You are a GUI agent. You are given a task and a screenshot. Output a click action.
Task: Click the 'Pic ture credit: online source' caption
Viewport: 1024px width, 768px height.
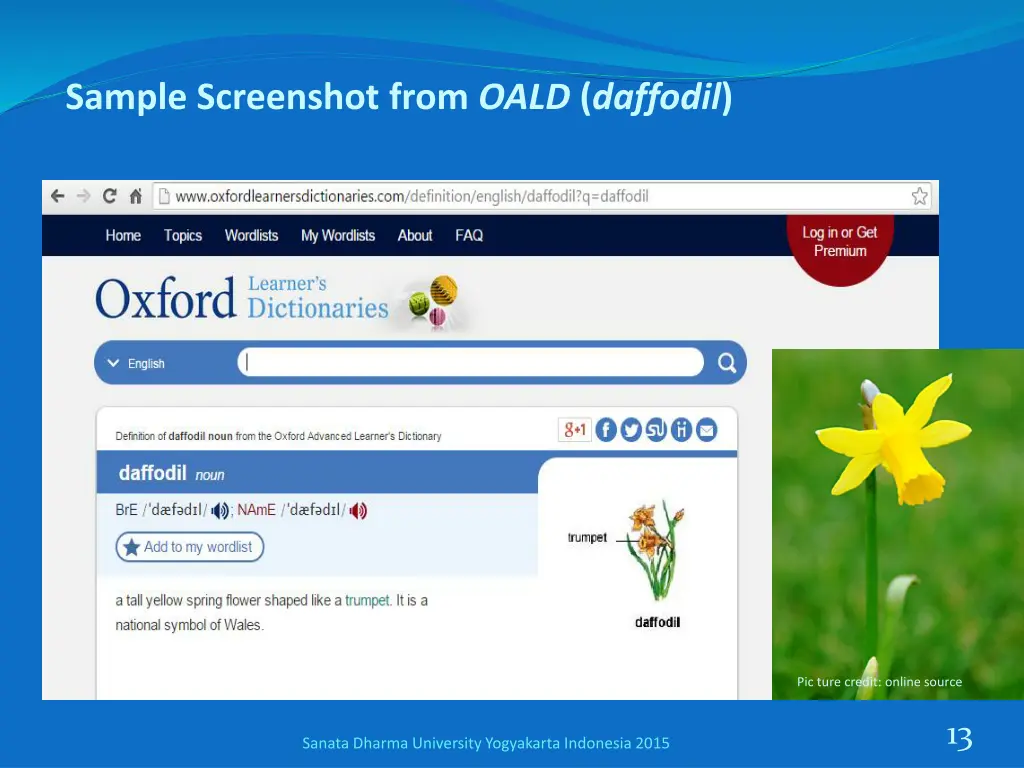coord(879,682)
